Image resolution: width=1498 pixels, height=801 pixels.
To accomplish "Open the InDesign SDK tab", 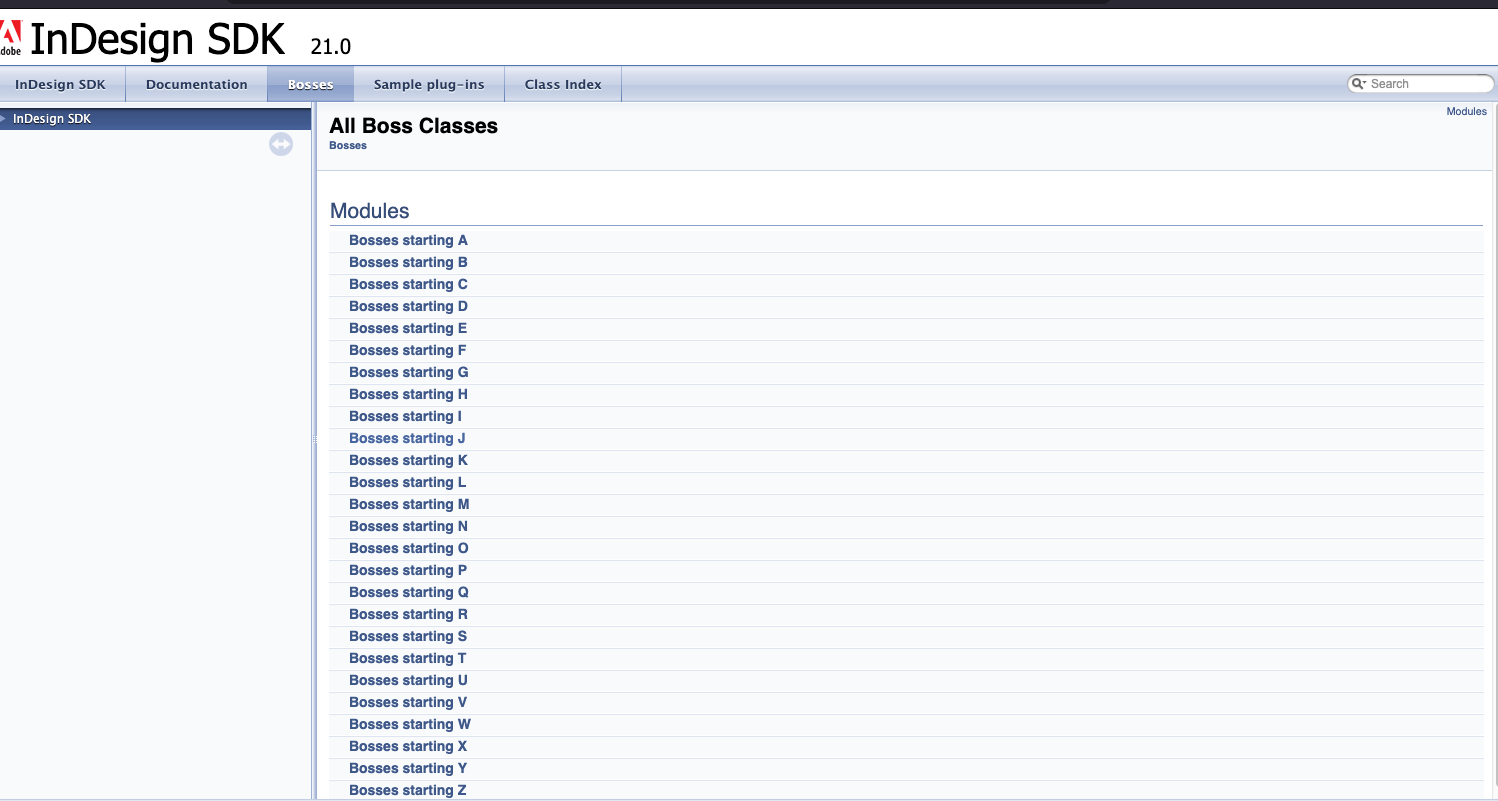I will click(60, 85).
